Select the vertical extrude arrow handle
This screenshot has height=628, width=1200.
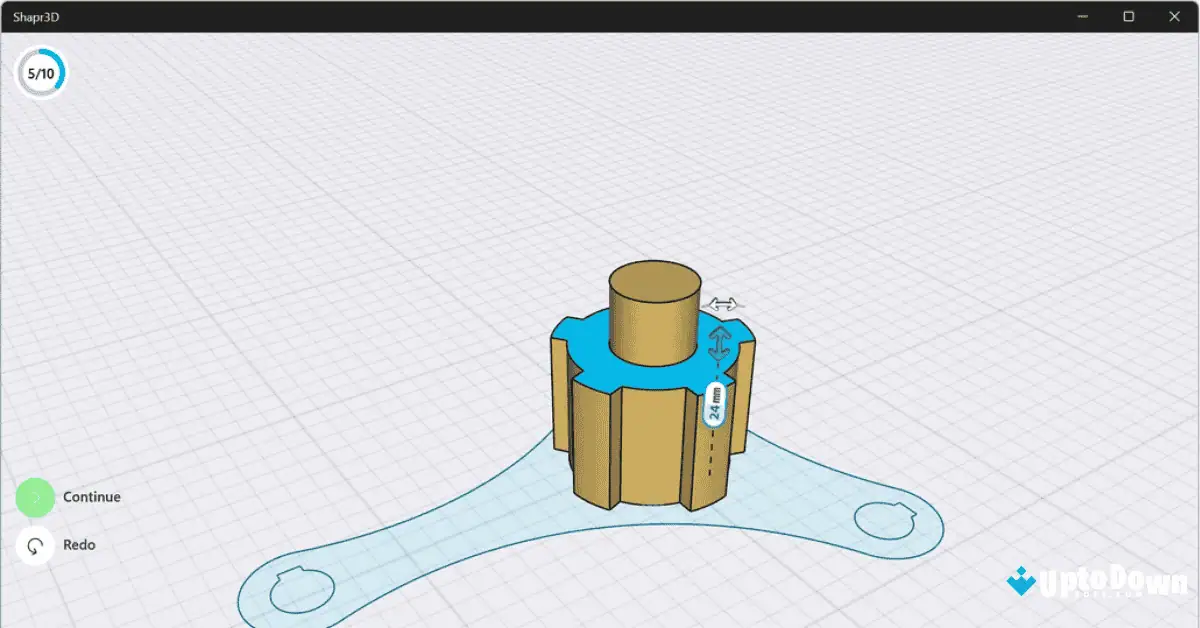point(720,344)
